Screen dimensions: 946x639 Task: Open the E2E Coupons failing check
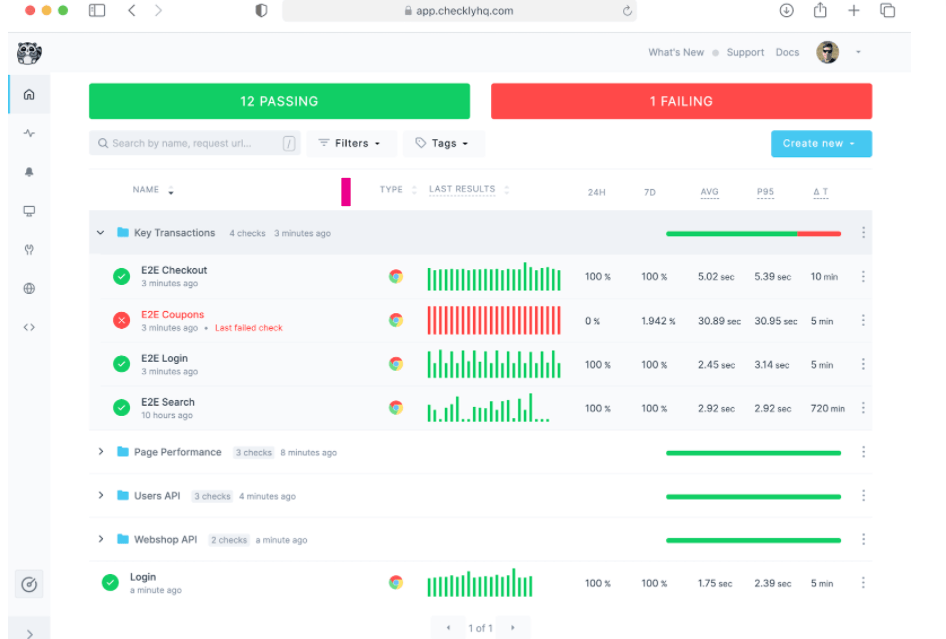point(173,314)
